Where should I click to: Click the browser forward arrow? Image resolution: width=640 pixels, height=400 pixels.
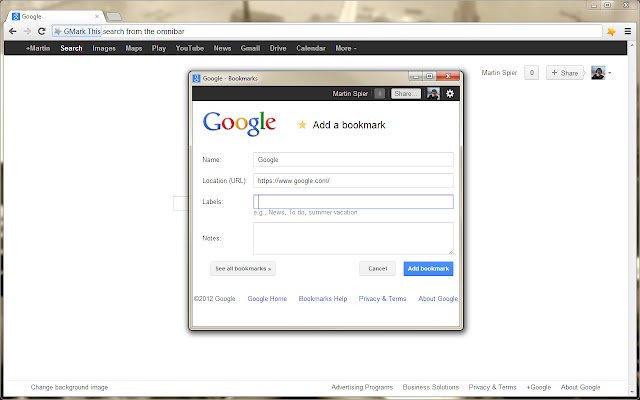coord(27,31)
